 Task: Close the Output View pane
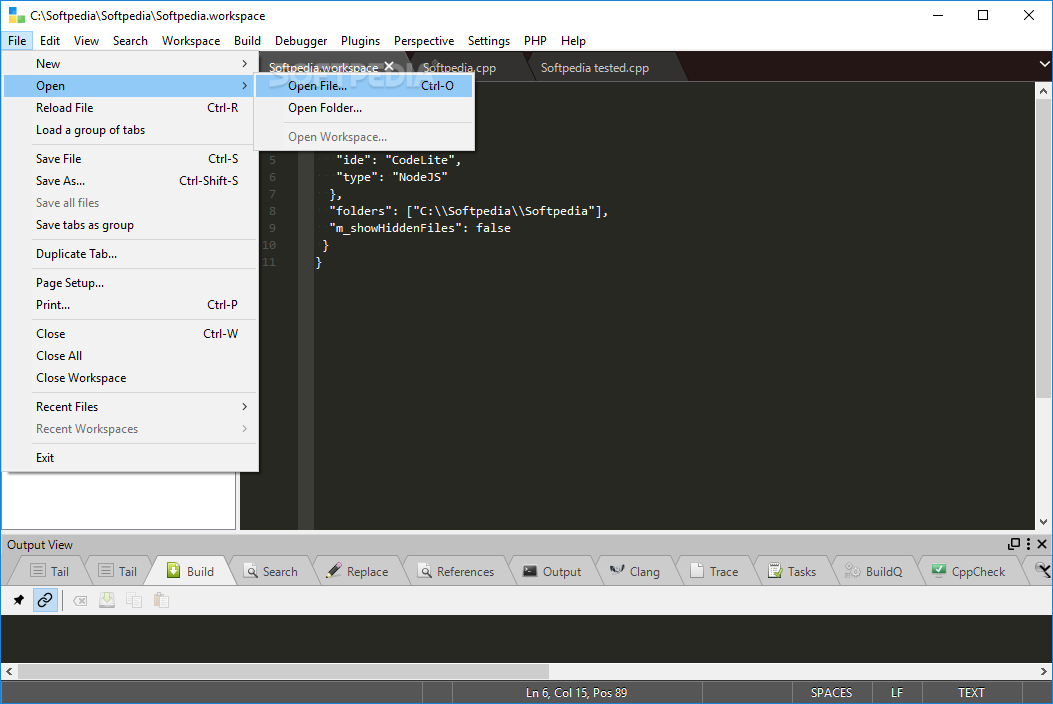click(x=1042, y=543)
